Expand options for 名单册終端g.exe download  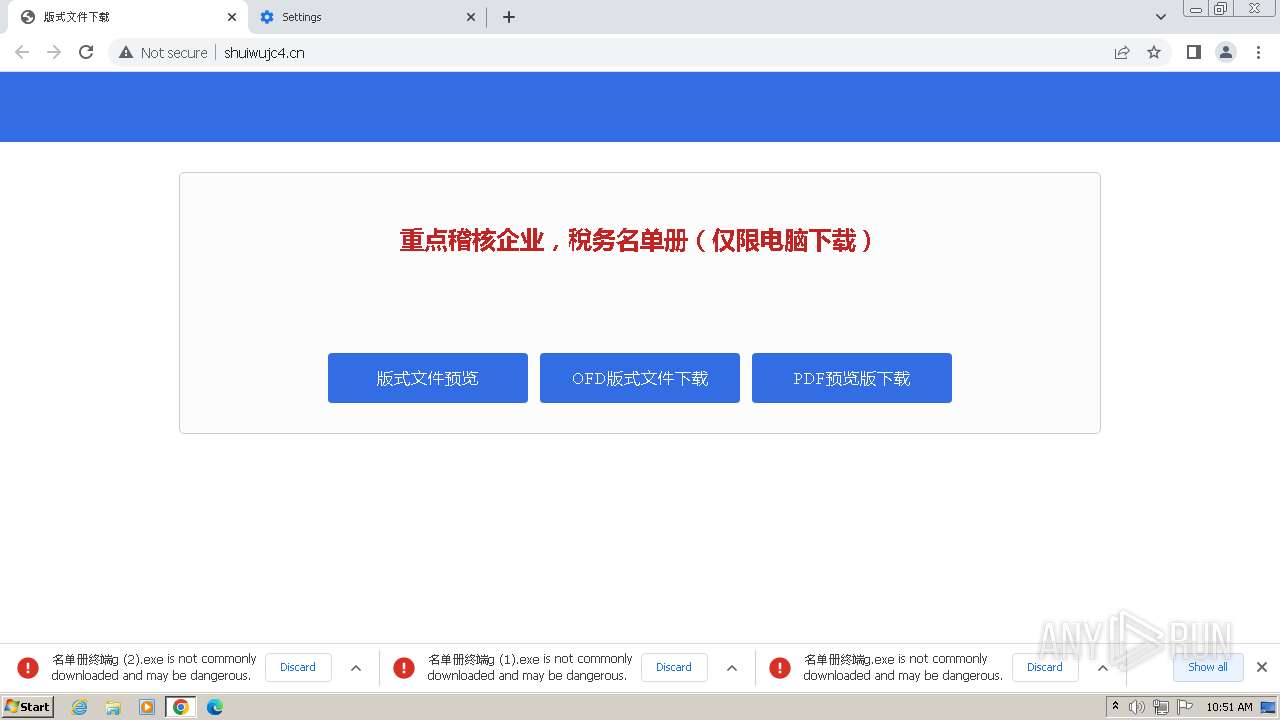pyautogui.click(x=1103, y=668)
